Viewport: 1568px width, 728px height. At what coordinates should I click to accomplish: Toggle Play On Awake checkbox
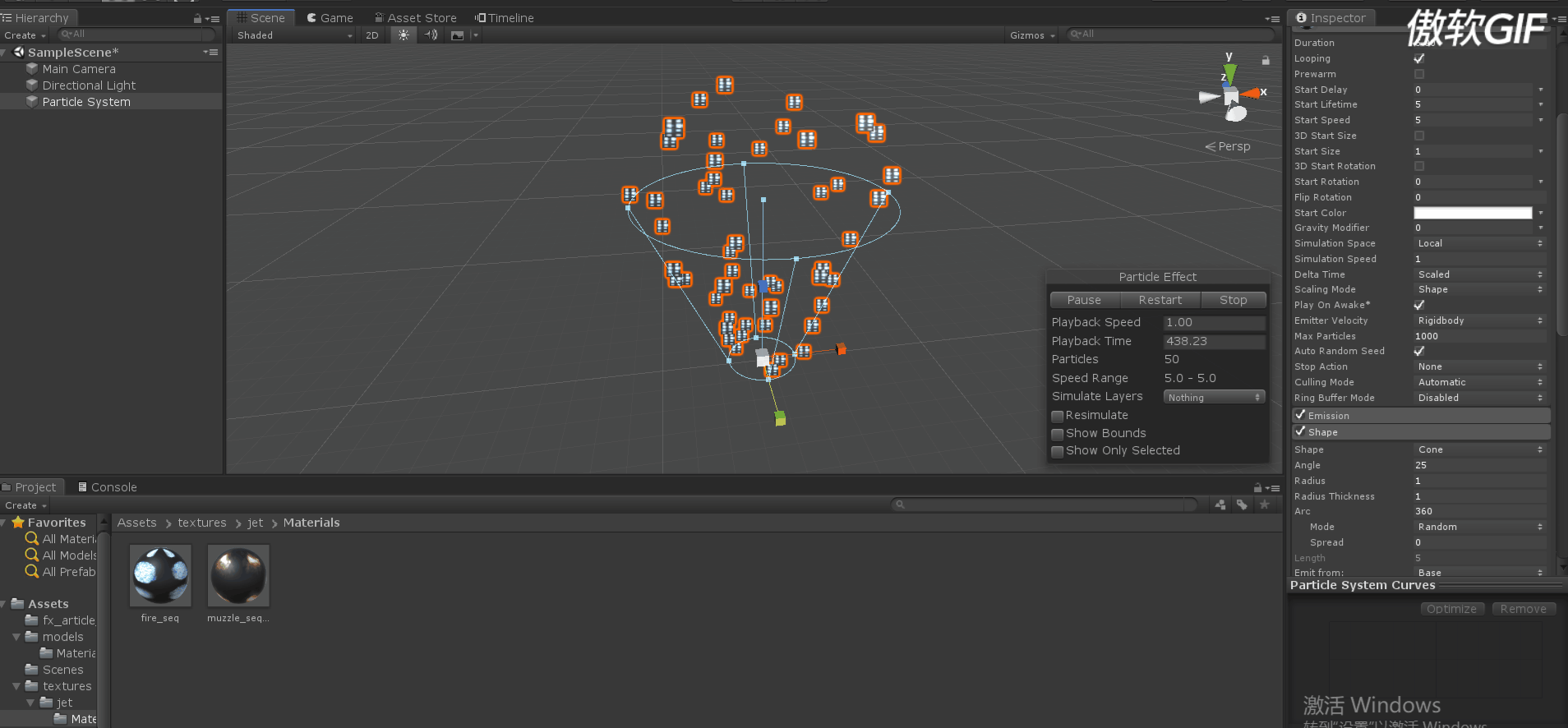tap(1419, 305)
